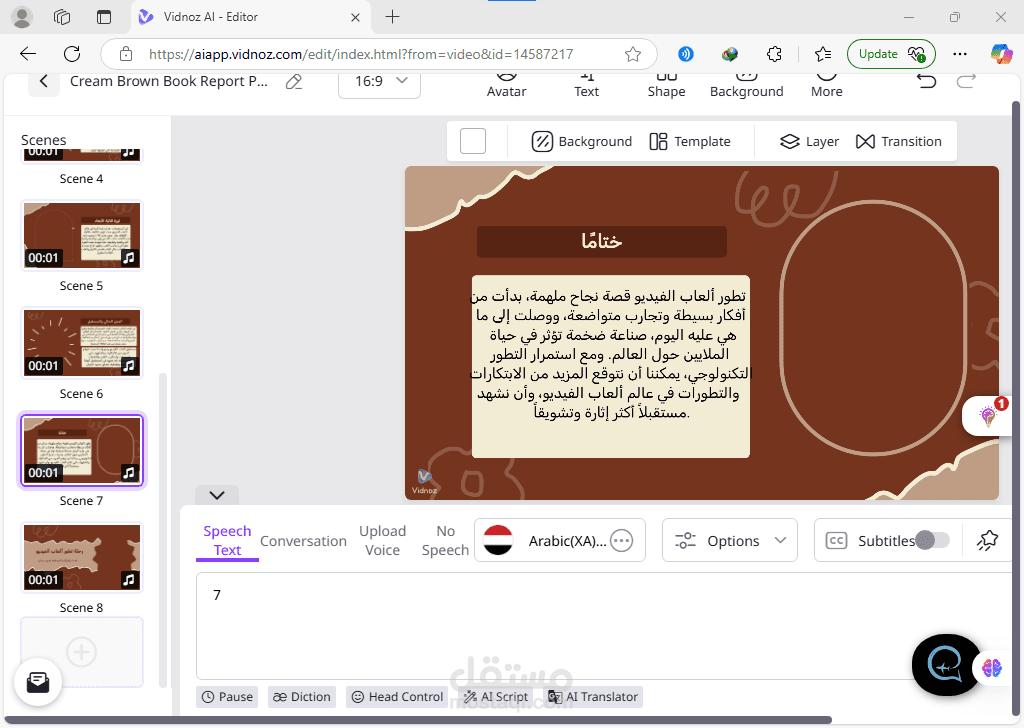1024x728 pixels.
Task: Open Arabic(XA) voice selector
Action: pyautogui.click(x=560, y=541)
